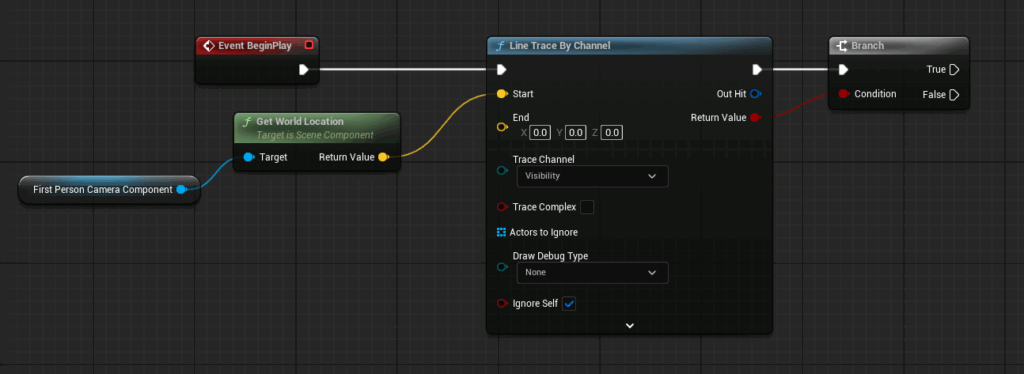1024x374 pixels.
Task: Click the End vector input pin
Action: [x=502, y=127]
